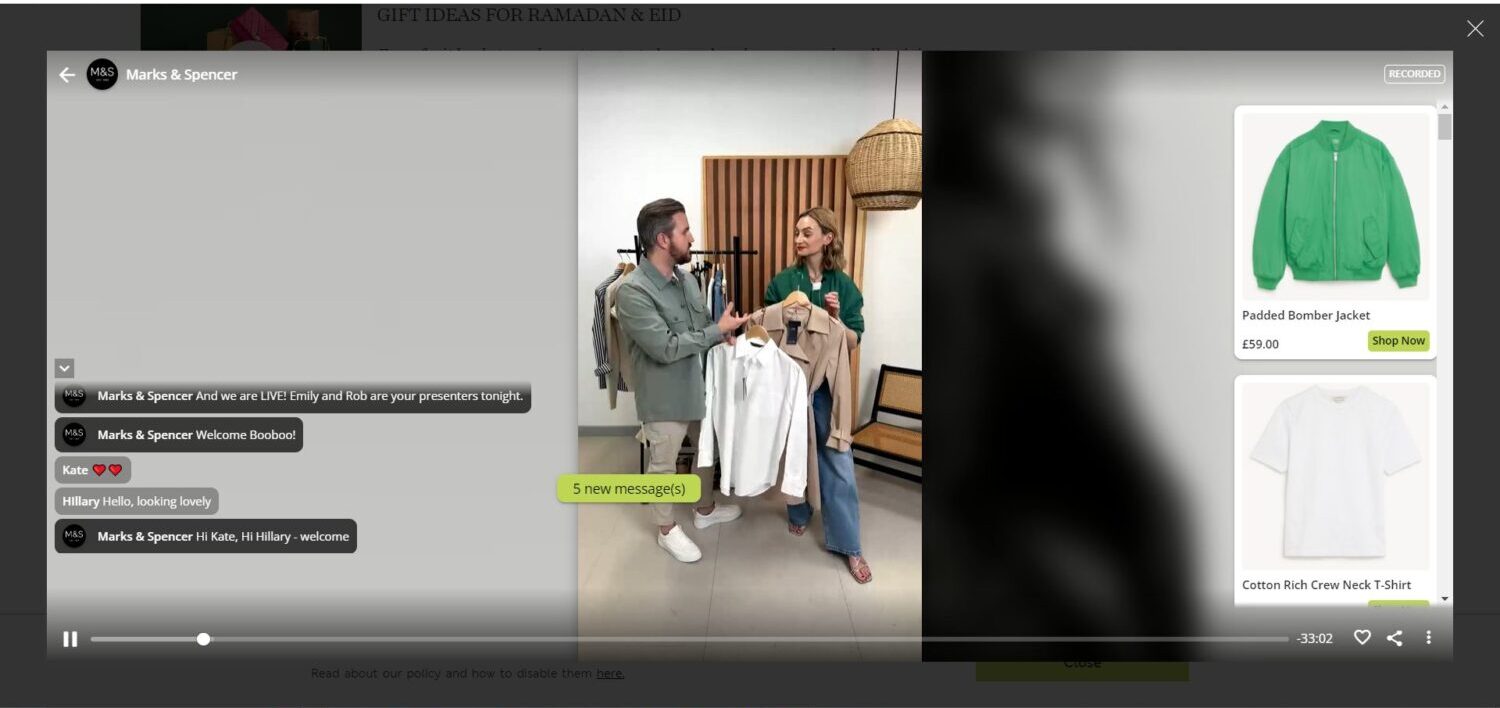
Task: Select the Padded Bomber Jacket title
Action: tap(1306, 315)
